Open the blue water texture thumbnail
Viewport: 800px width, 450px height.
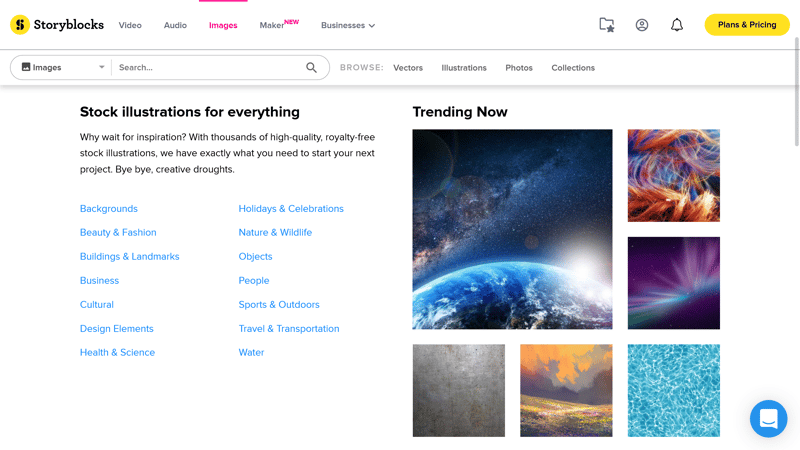pyautogui.click(x=673, y=390)
